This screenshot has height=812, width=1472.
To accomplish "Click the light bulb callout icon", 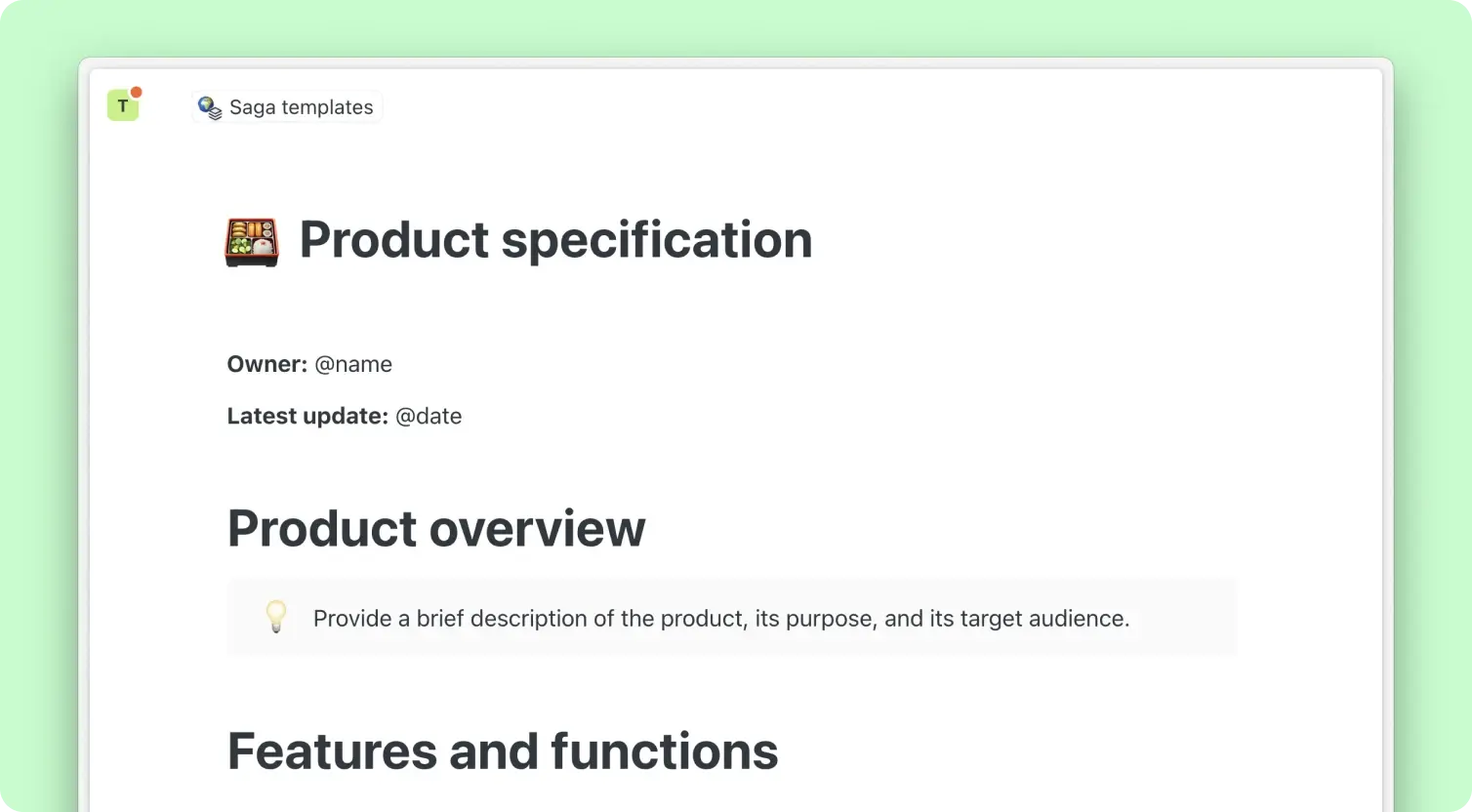I will (x=276, y=617).
